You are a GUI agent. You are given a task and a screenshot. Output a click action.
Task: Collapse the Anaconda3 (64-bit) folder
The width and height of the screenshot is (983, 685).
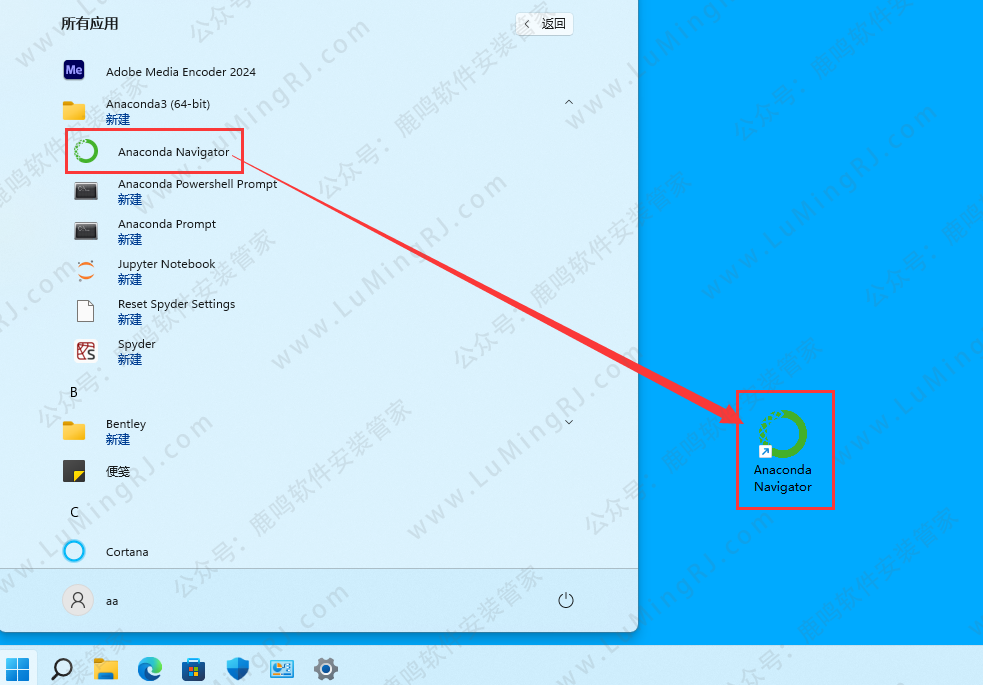tap(568, 102)
